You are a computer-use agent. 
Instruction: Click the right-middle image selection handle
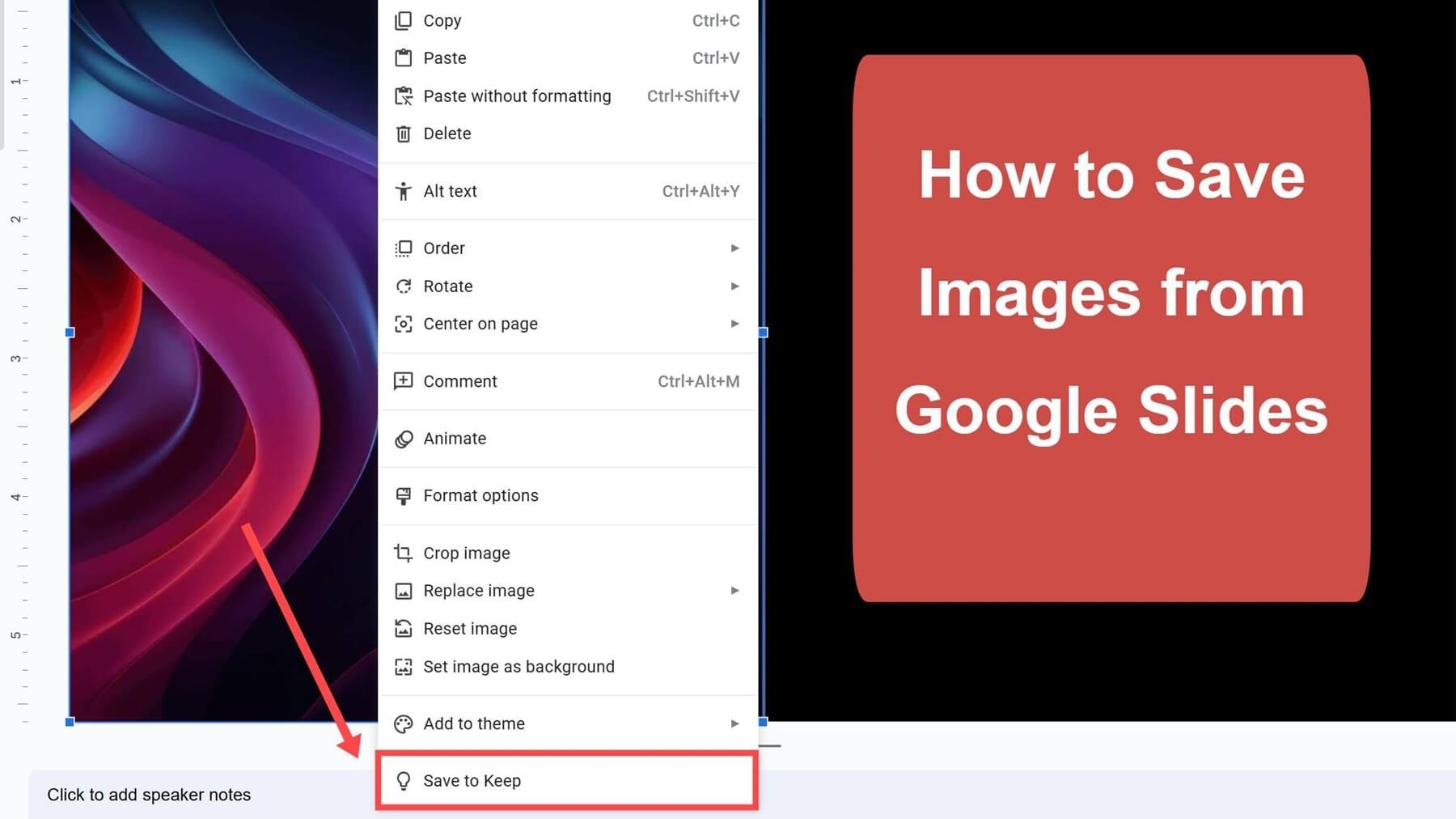pos(763,333)
